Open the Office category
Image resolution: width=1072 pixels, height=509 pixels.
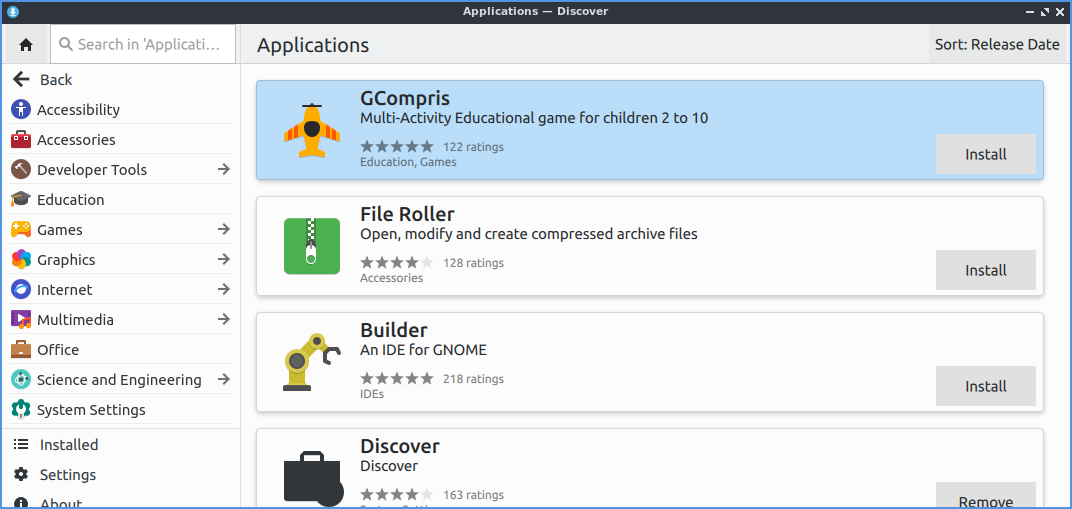[58, 350]
